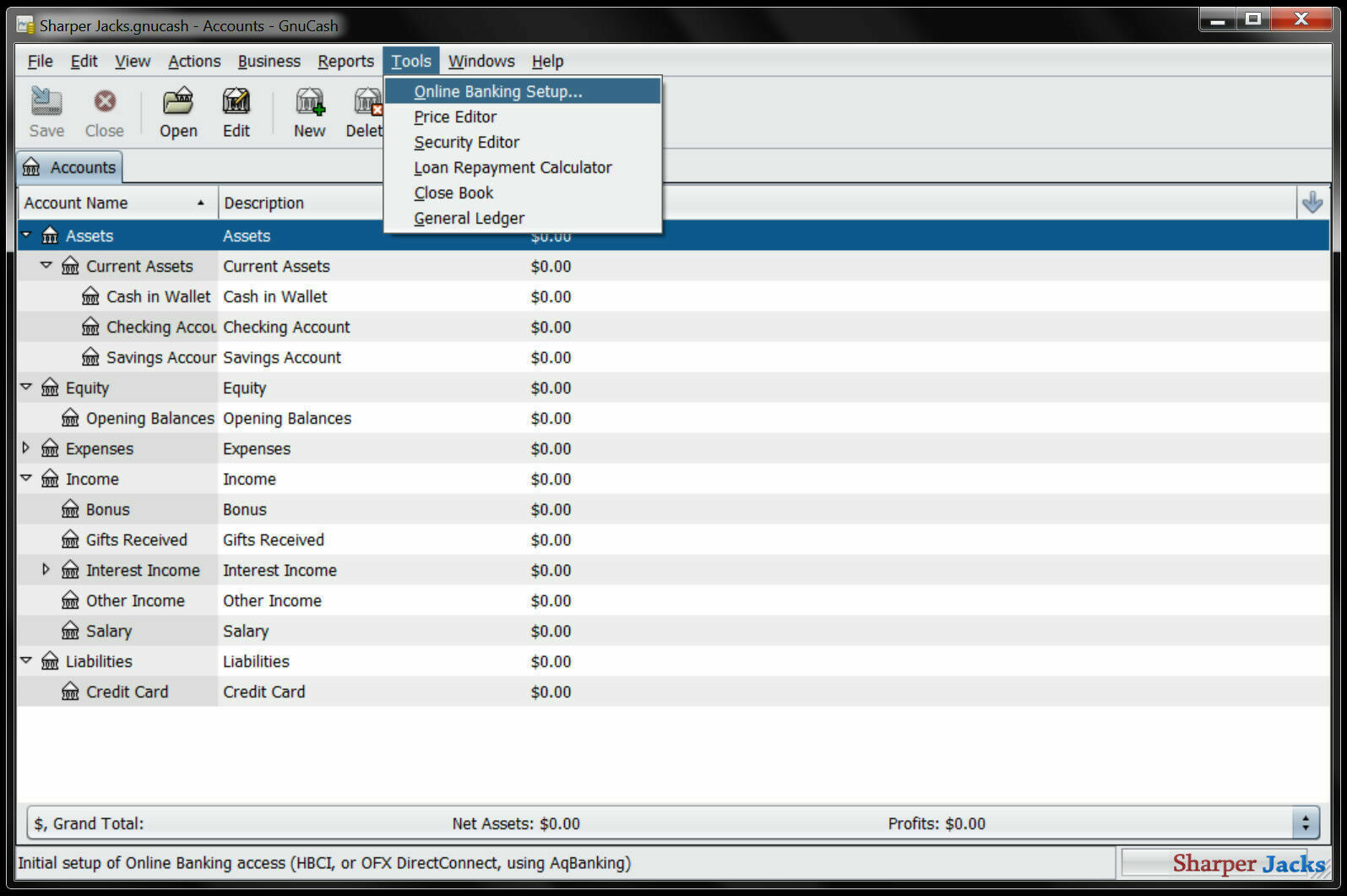Open the Price Editor
The height and width of the screenshot is (896, 1347).
(x=522, y=117)
